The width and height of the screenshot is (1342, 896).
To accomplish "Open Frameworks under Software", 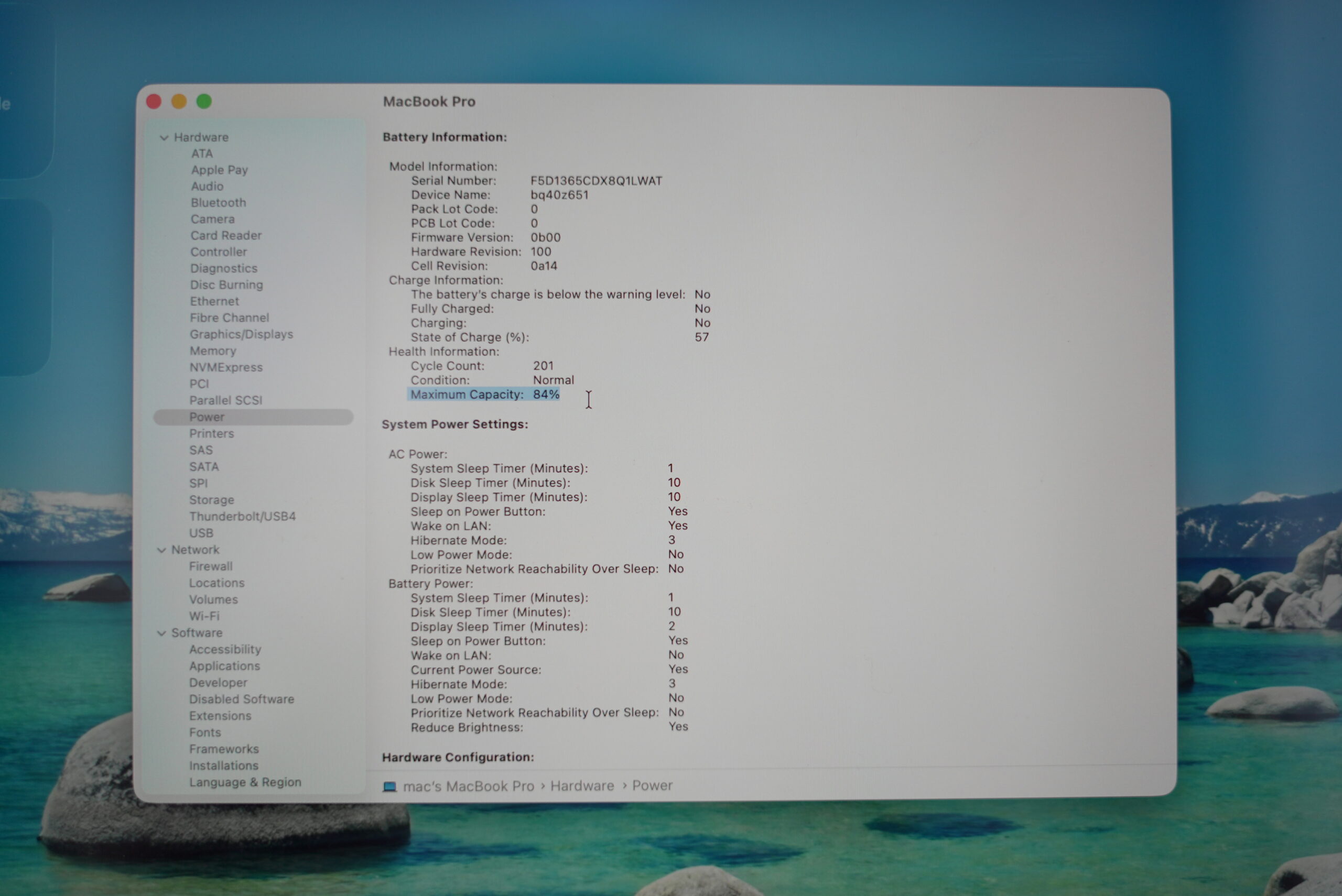I will pos(224,750).
